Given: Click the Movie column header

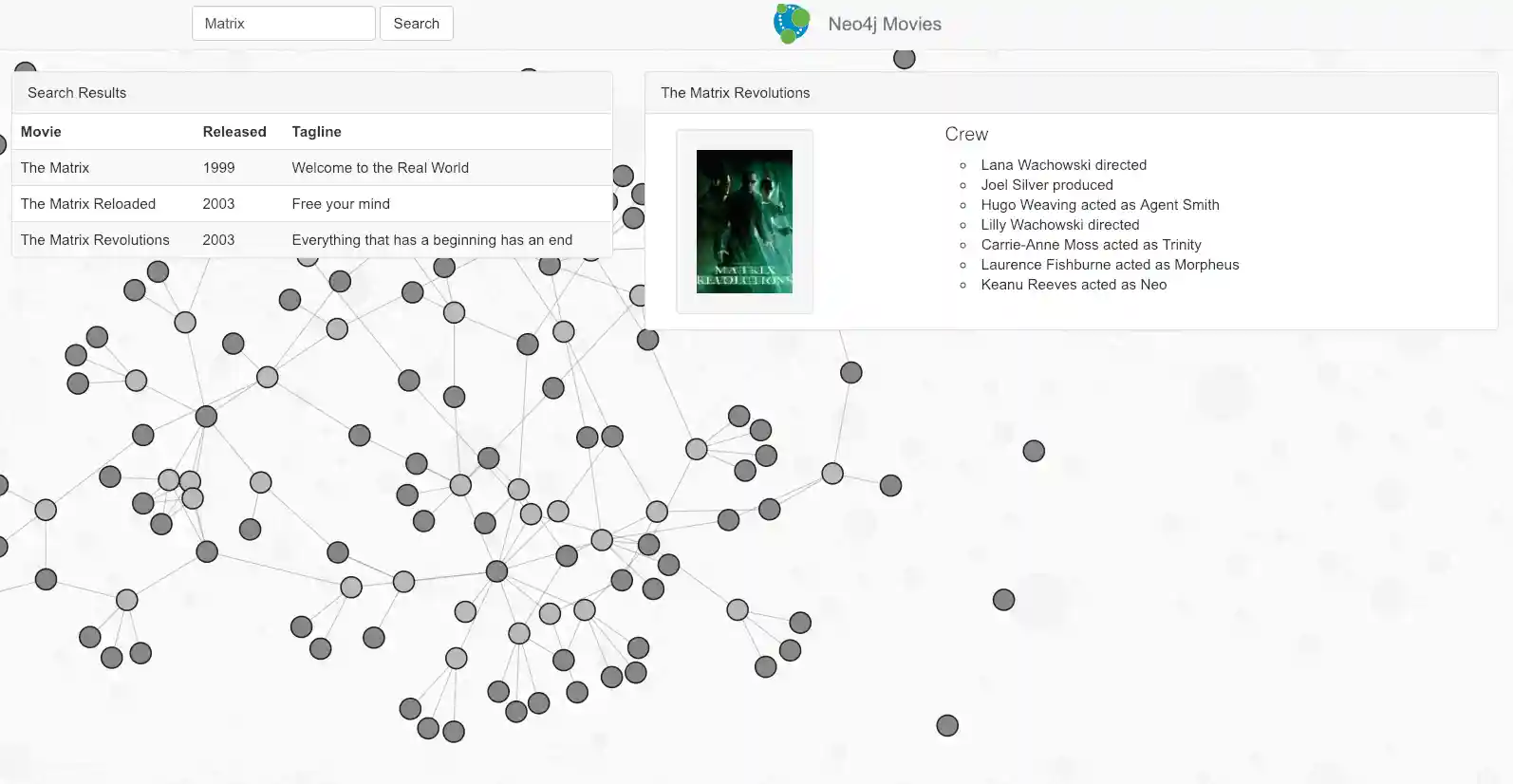Looking at the screenshot, I should pyautogui.click(x=41, y=132).
